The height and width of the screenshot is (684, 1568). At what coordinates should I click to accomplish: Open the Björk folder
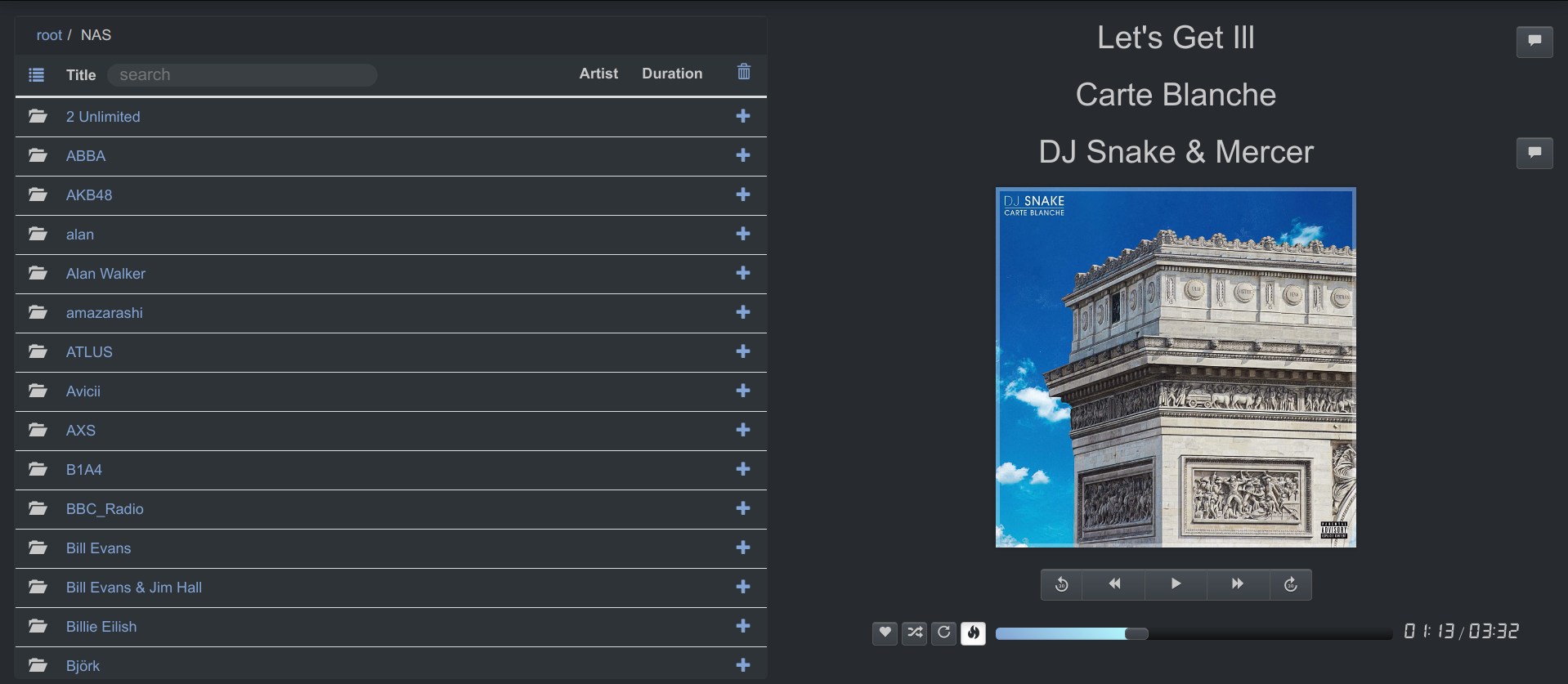click(x=83, y=666)
